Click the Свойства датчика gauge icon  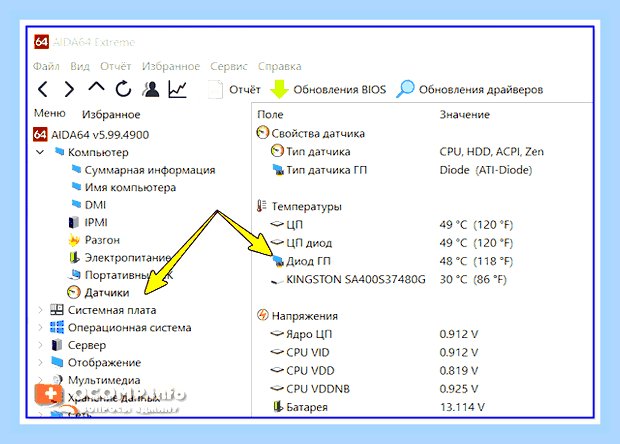point(263,133)
